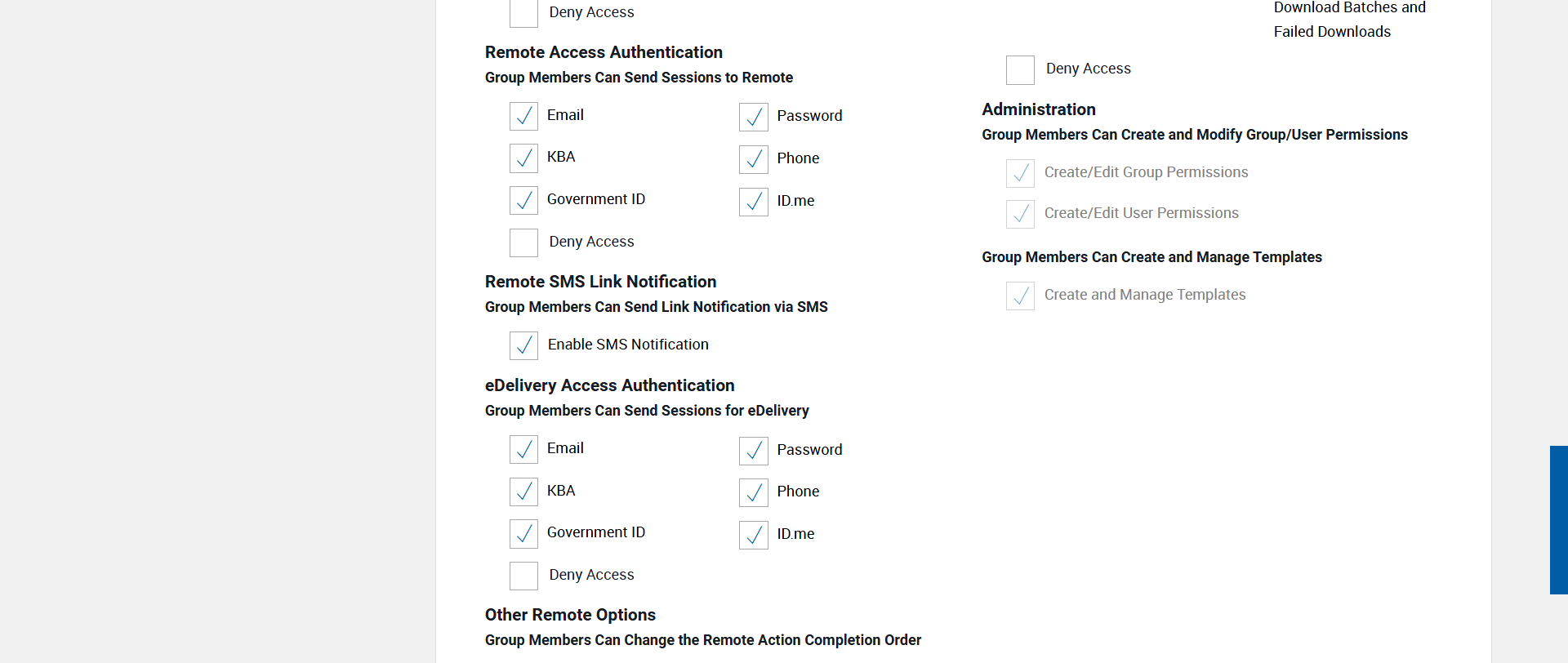Toggle ID.me under eDelivery Access Authentication
Viewport: 1568px width, 663px height.
[753, 535]
